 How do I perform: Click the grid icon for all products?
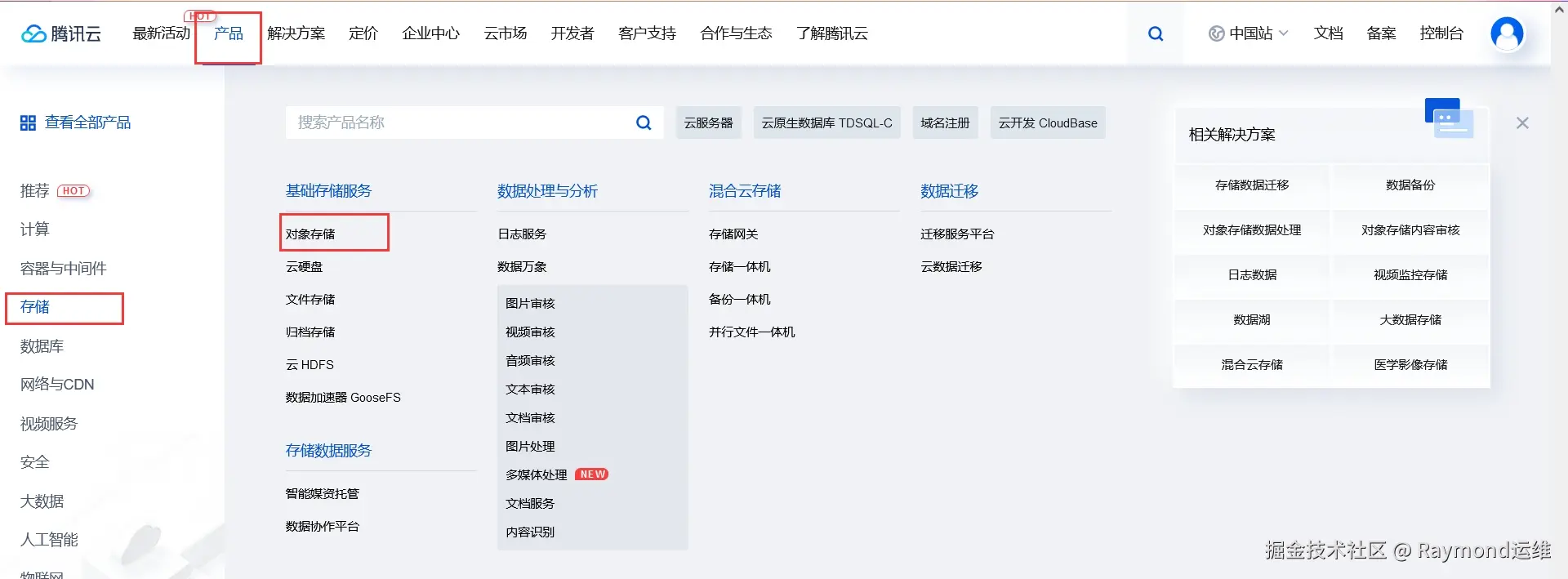pos(28,122)
